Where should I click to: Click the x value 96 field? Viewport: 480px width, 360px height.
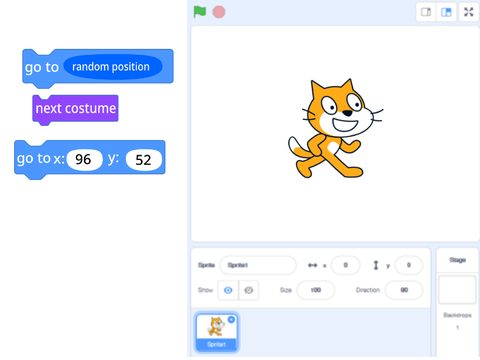click(x=84, y=160)
